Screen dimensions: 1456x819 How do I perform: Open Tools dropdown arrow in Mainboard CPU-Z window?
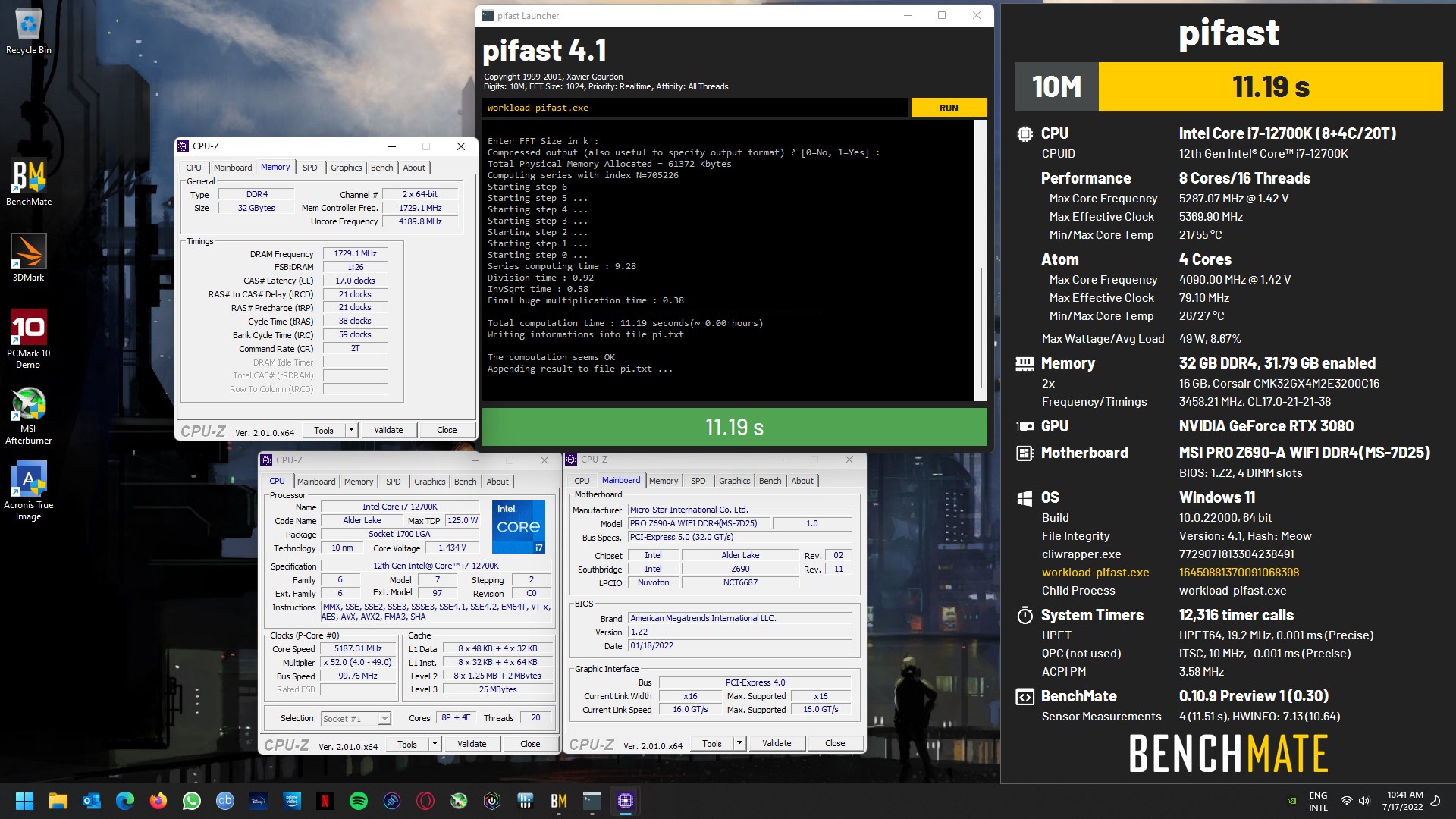(x=739, y=743)
